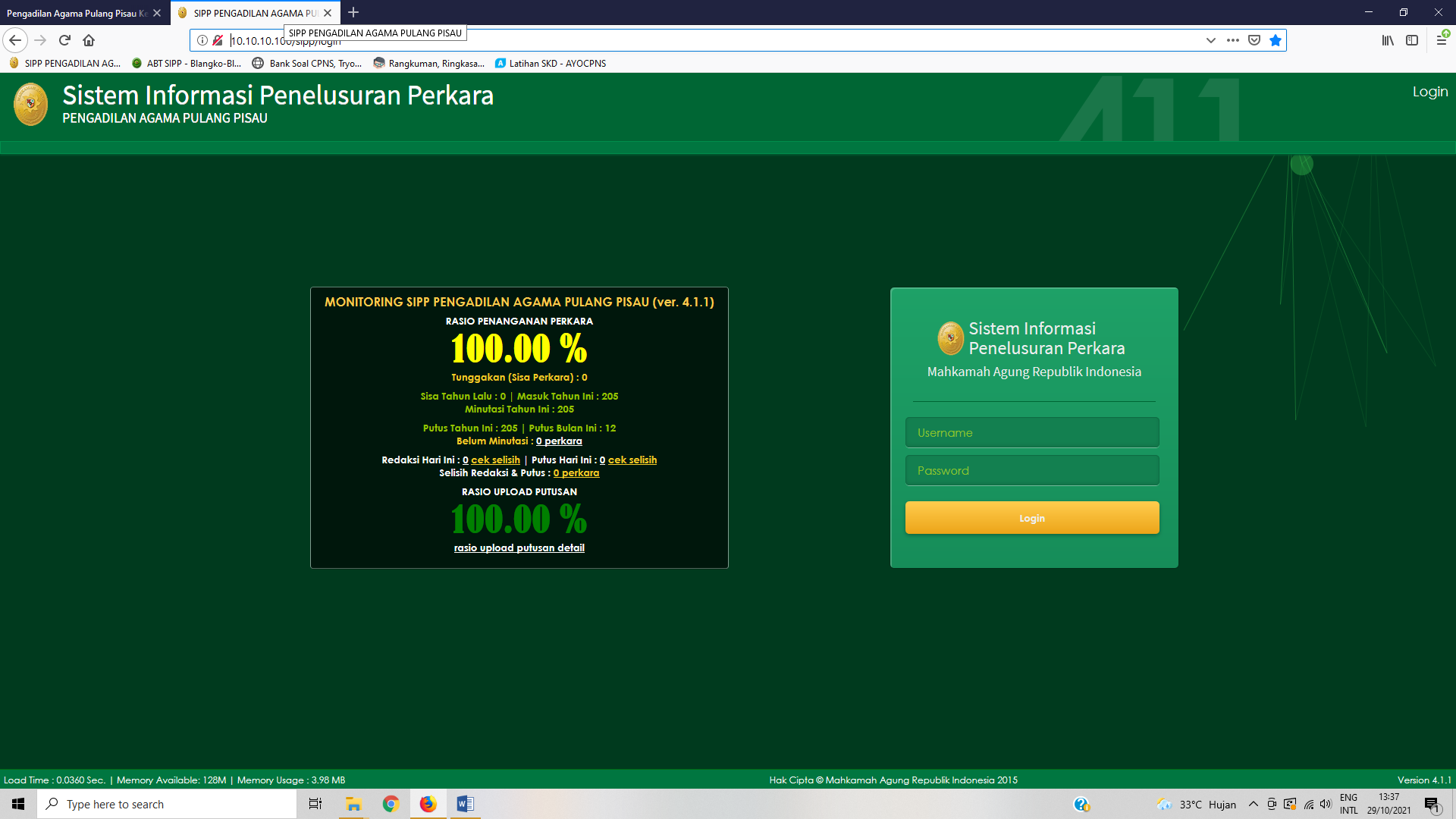Switch to Pengadilan Agama Pulang Pisau tab
Viewport: 1456px width, 819px height.
[x=76, y=13]
